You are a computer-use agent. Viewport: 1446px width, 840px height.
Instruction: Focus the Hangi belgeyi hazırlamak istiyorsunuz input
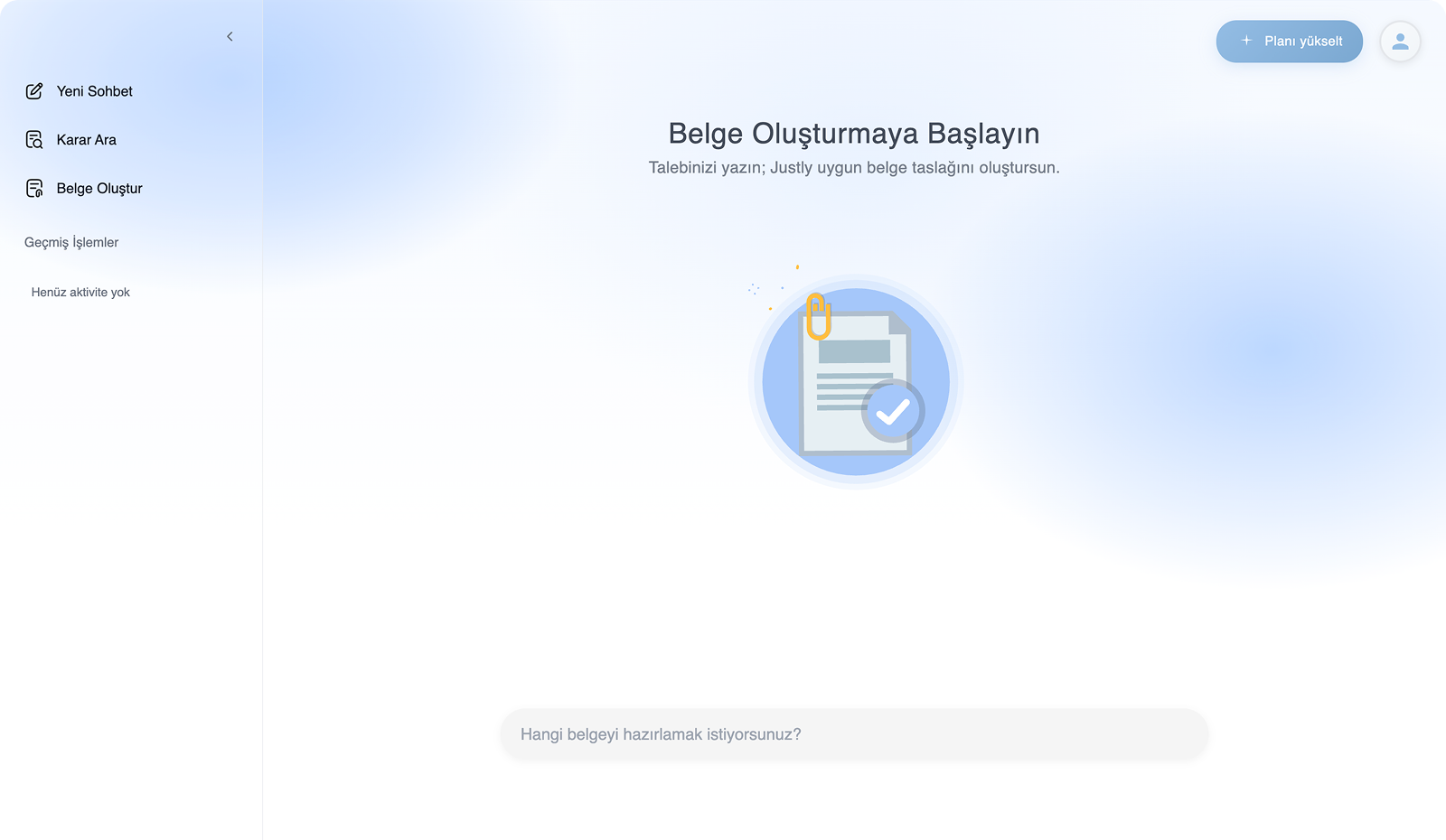click(x=854, y=734)
